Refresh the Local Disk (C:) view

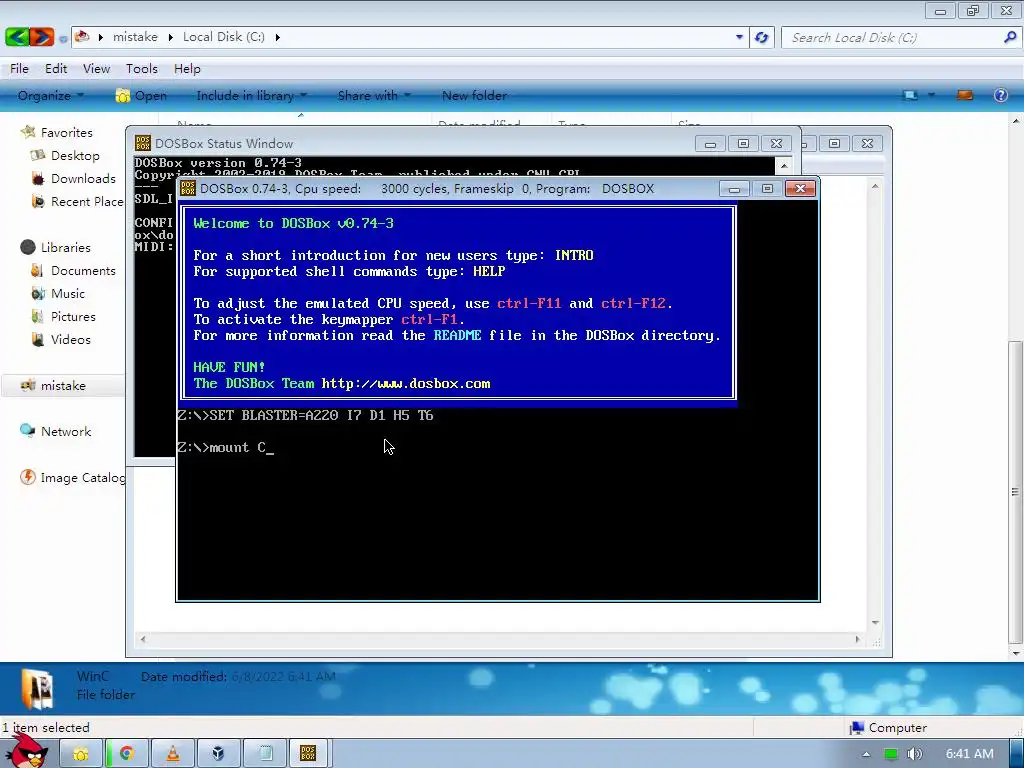[x=761, y=37]
